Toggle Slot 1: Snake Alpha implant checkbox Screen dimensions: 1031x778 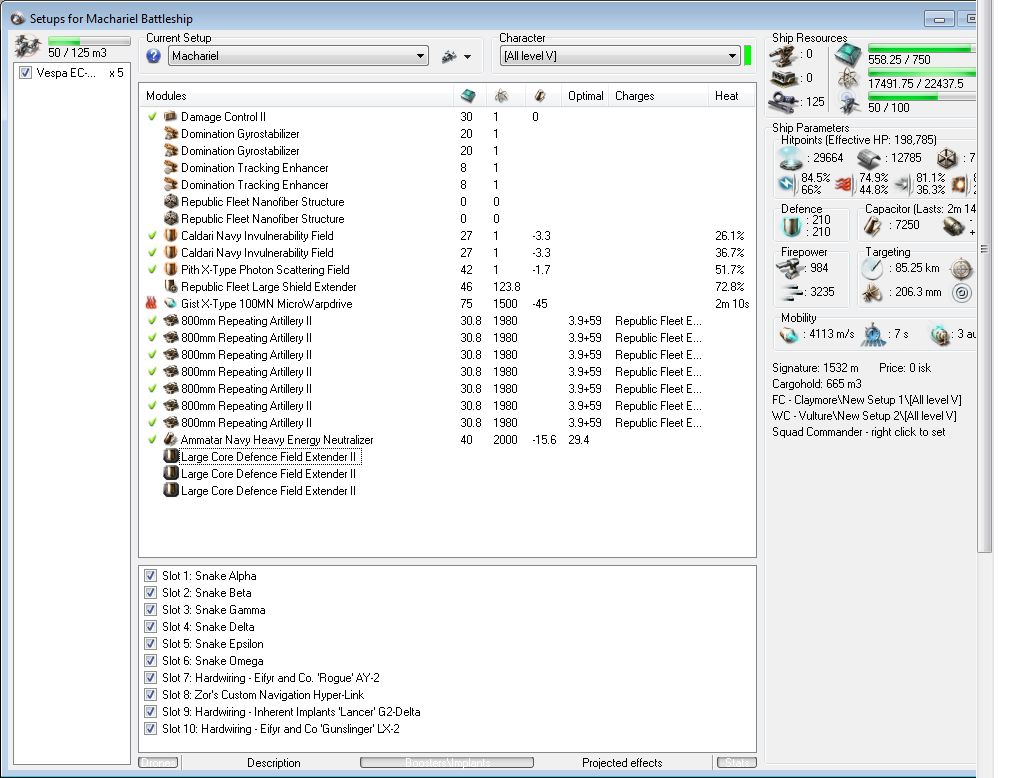point(151,575)
